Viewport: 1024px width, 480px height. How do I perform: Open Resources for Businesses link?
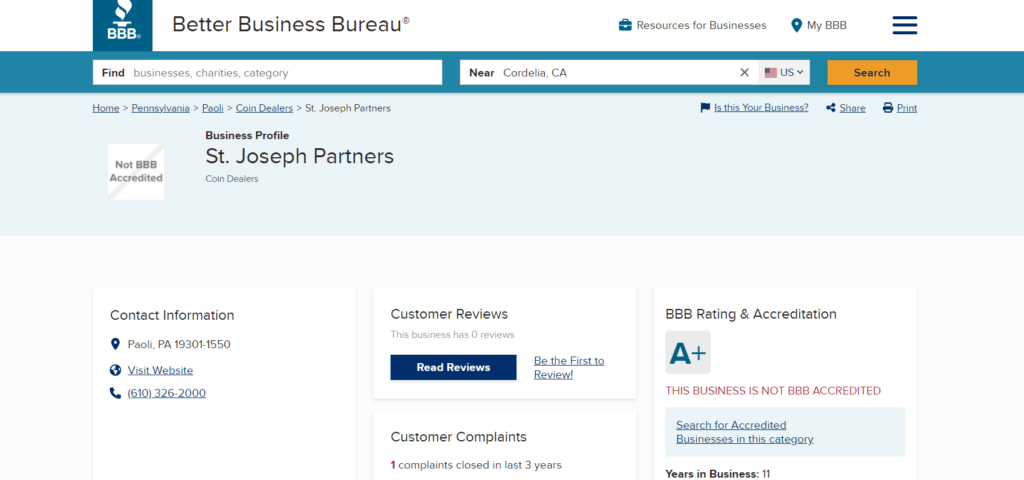701,25
